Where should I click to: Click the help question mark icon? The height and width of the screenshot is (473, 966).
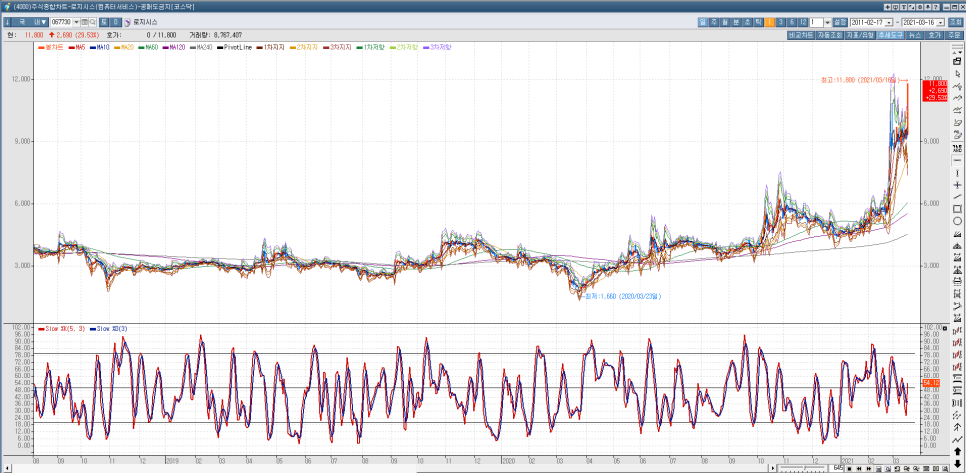tap(936, 7)
